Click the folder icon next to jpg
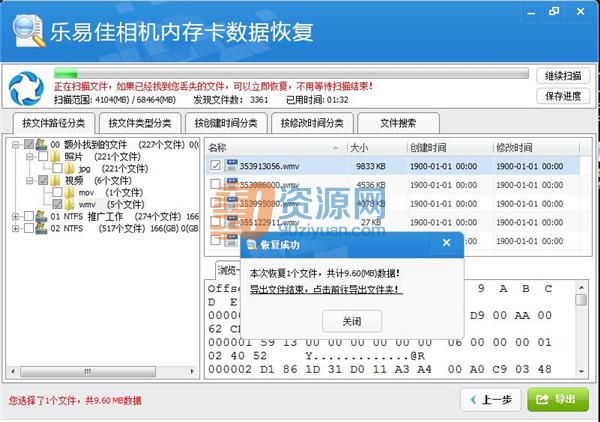This screenshot has width=600, height=422. 70,168
